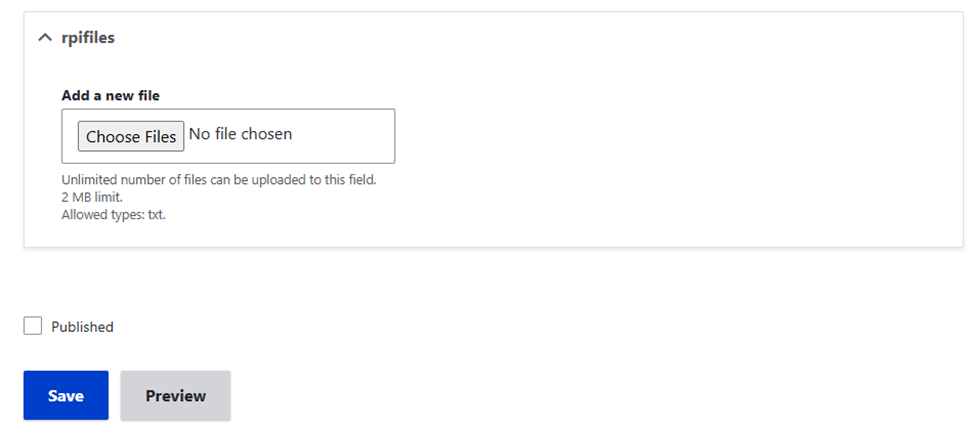
Task: Click empty area inside the rpifiles panel
Action: click(650, 150)
